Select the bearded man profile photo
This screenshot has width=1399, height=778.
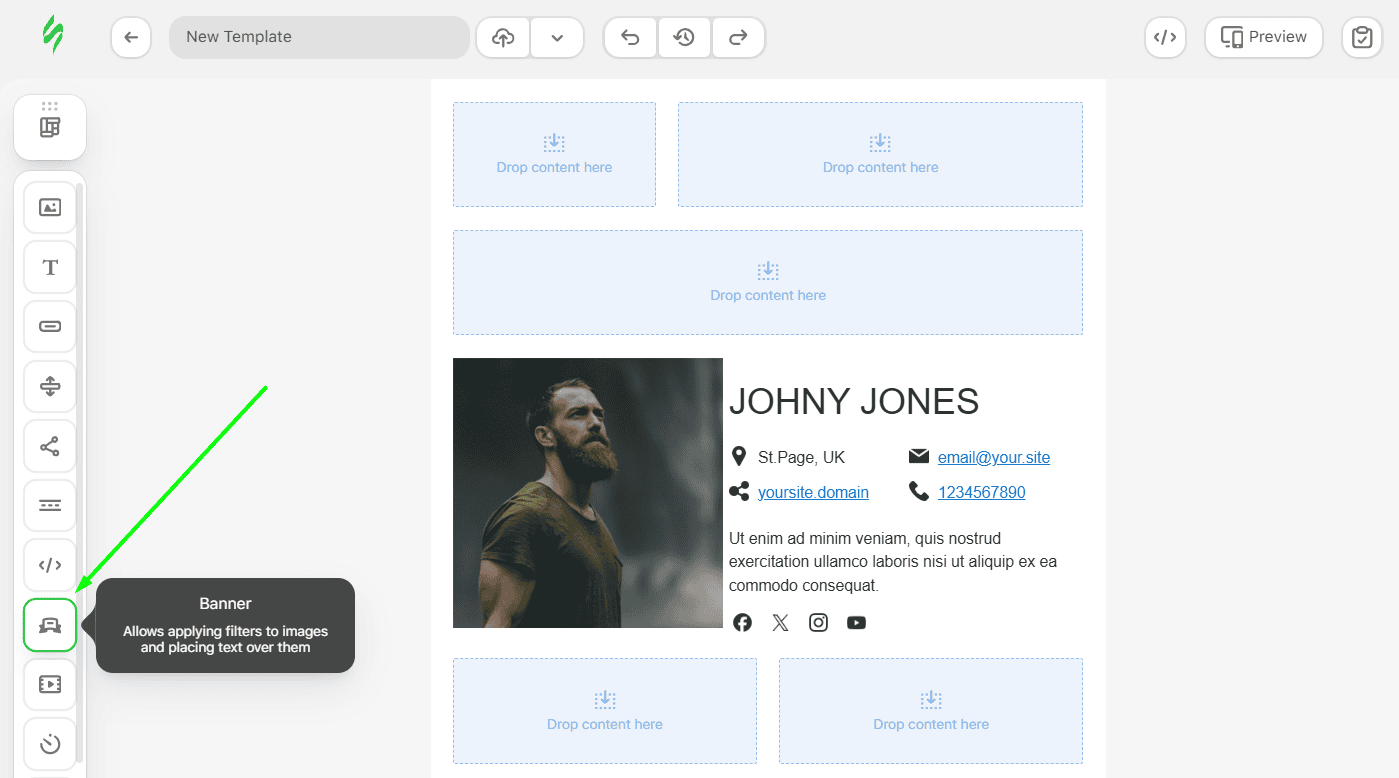click(x=587, y=493)
